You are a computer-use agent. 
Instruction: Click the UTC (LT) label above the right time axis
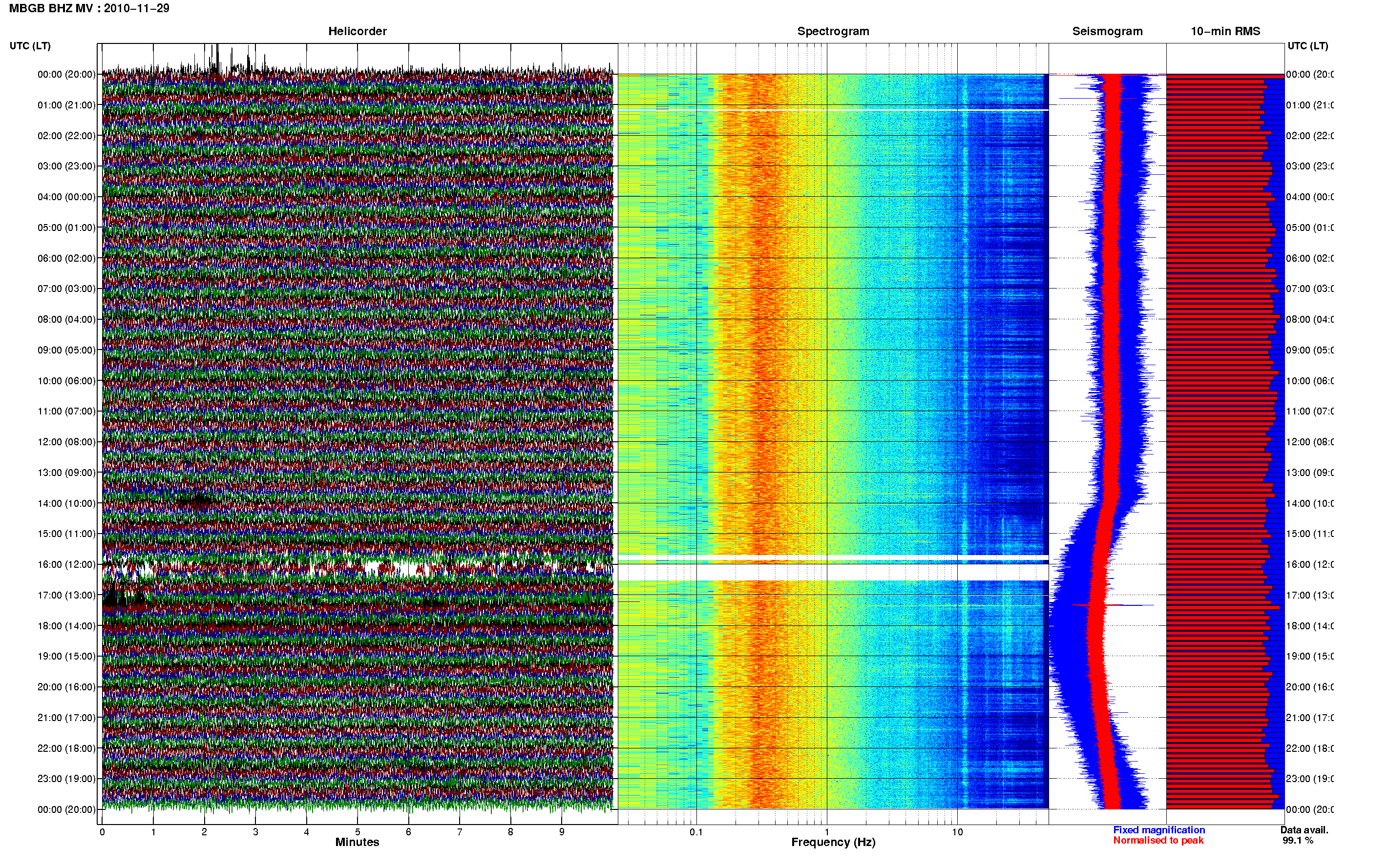pos(1307,45)
